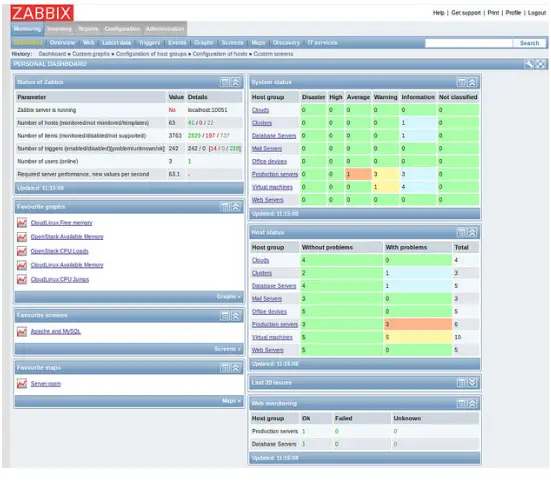This screenshot has height=481, width=551.
Task: Collapse the Host status widget
Action: coord(472,233)
